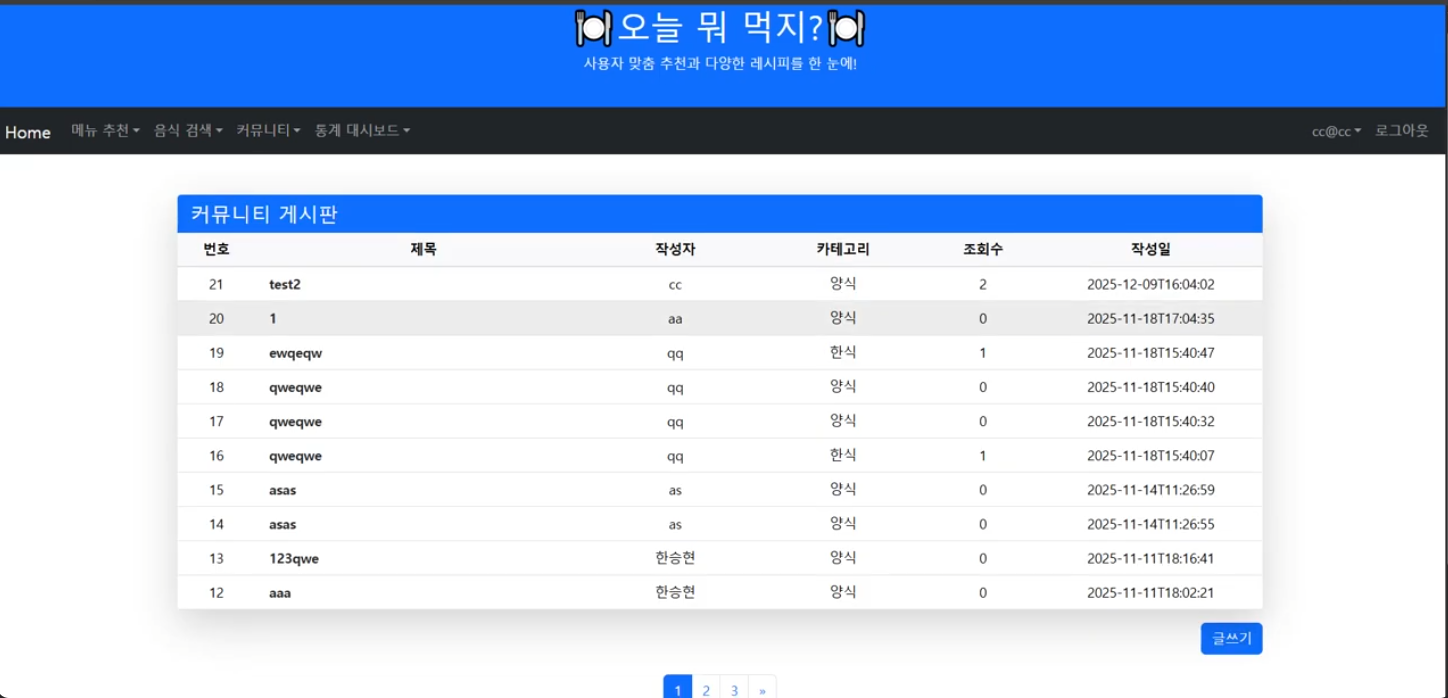
Task: Click date 2025-11-11T18:02:21
Action: (1151, 593)
